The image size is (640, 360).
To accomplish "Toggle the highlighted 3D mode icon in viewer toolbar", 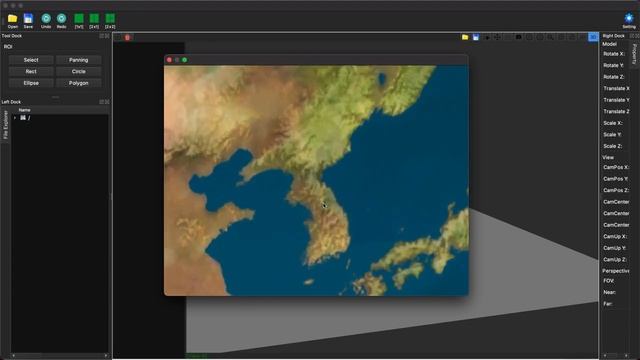I will (x=593, y=37).
